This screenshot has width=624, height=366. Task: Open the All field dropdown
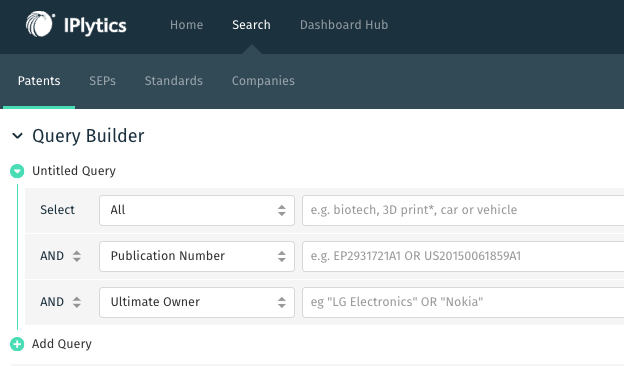197,210
